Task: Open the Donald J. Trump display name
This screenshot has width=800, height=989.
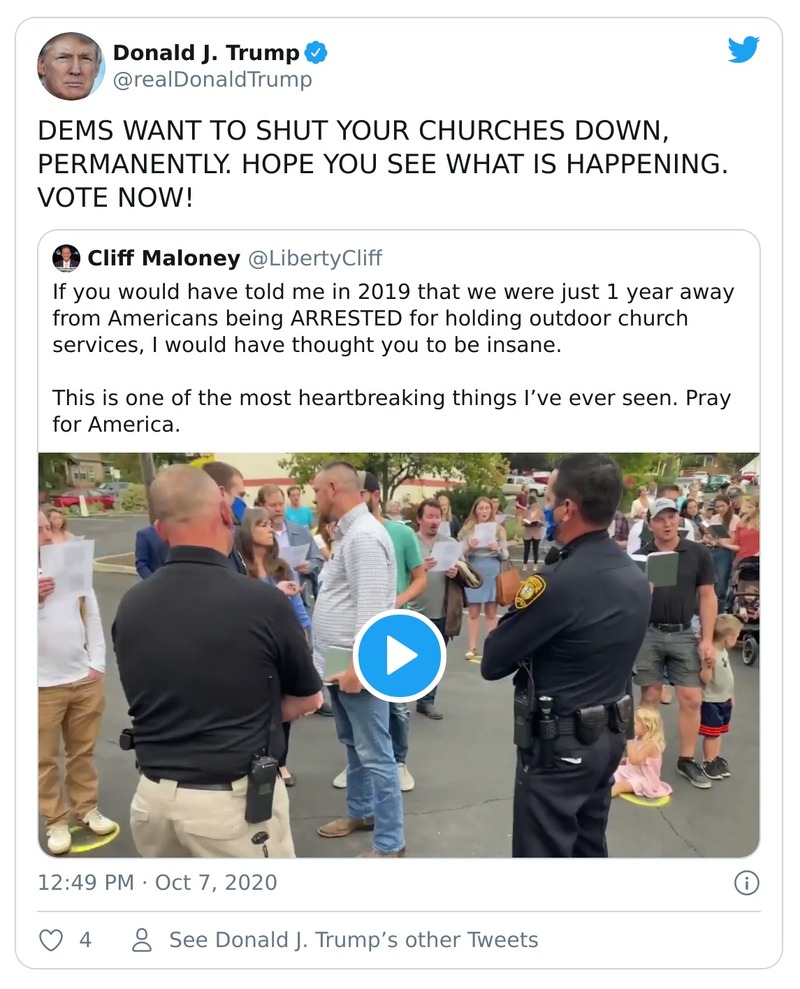Action: click(x=206, y=53)
